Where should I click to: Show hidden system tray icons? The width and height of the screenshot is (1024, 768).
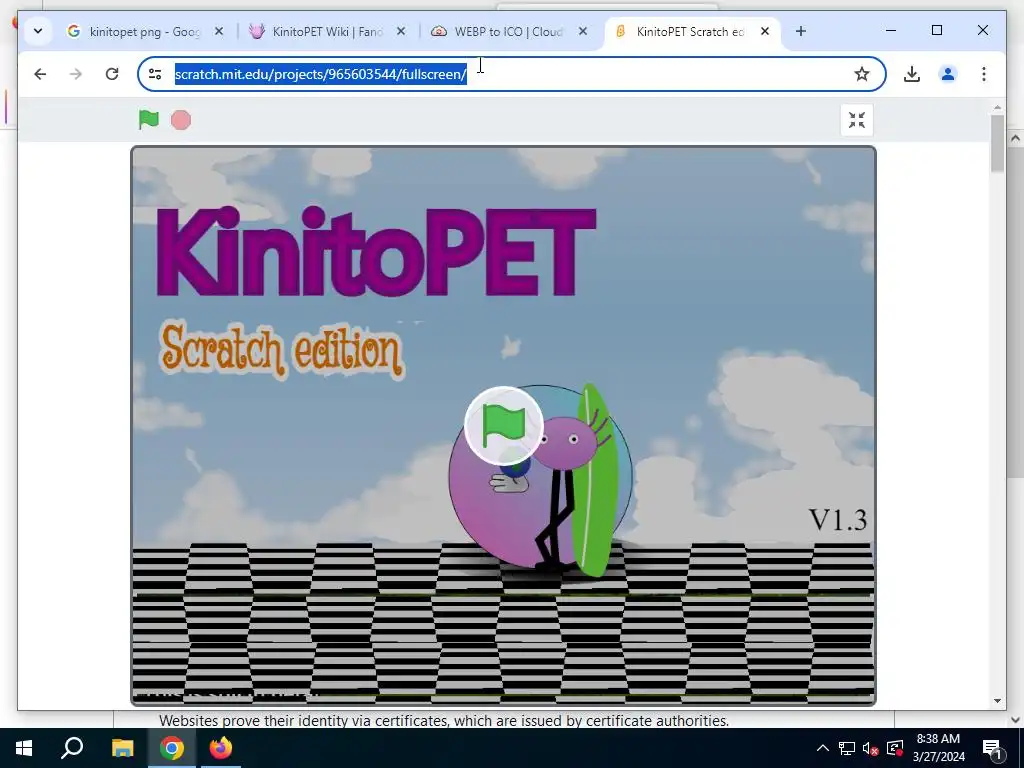(823, 748)
